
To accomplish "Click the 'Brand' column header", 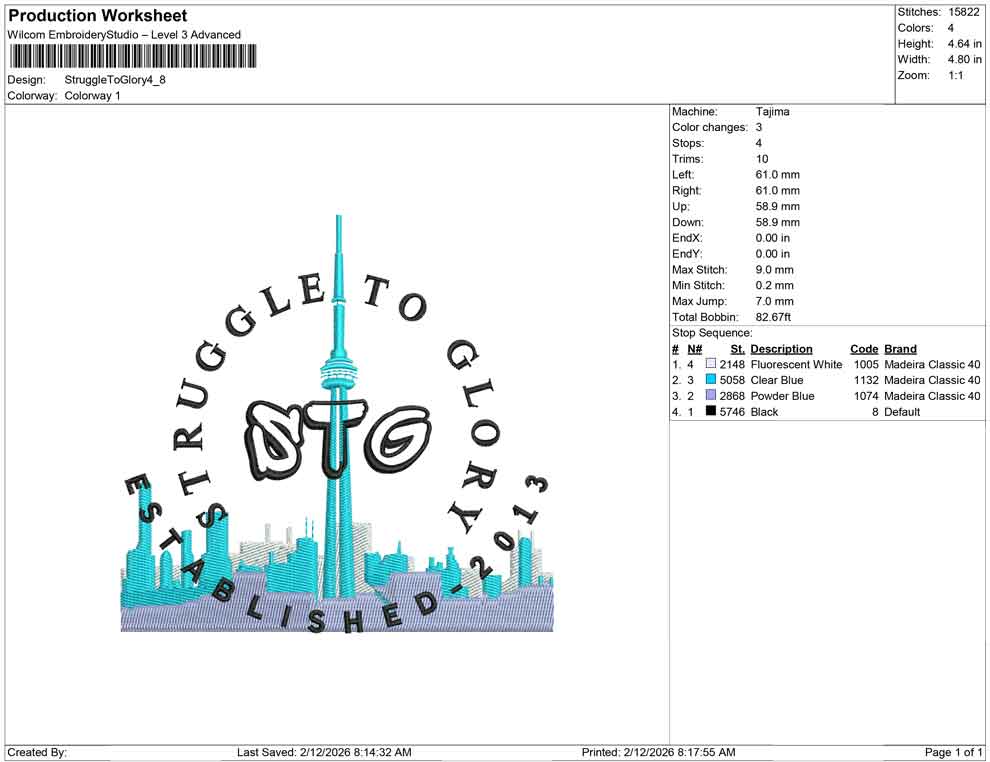I will coord(900,348).
